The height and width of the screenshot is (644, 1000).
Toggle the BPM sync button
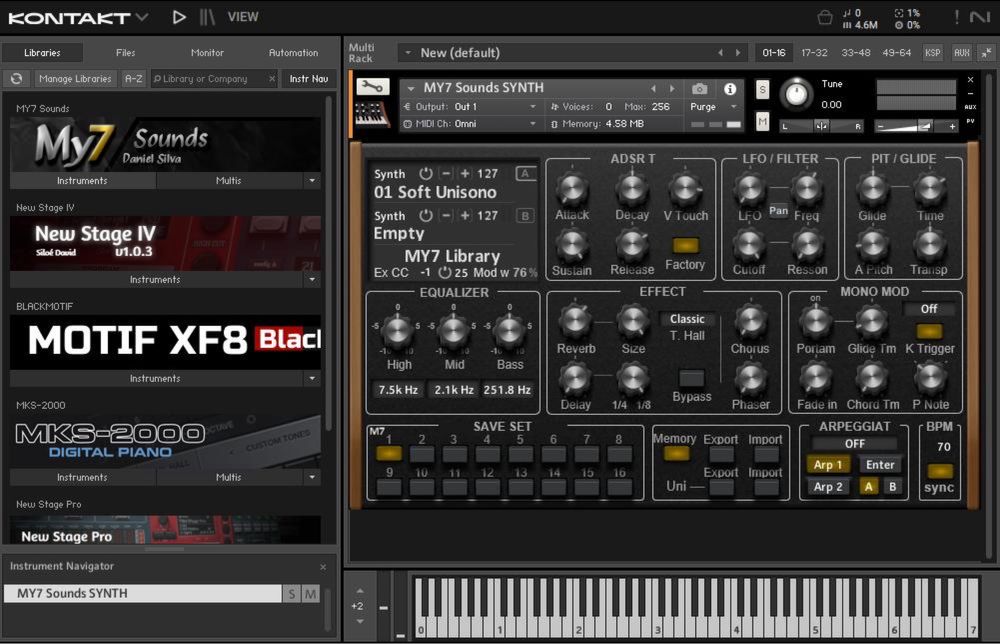click(939, 471)
